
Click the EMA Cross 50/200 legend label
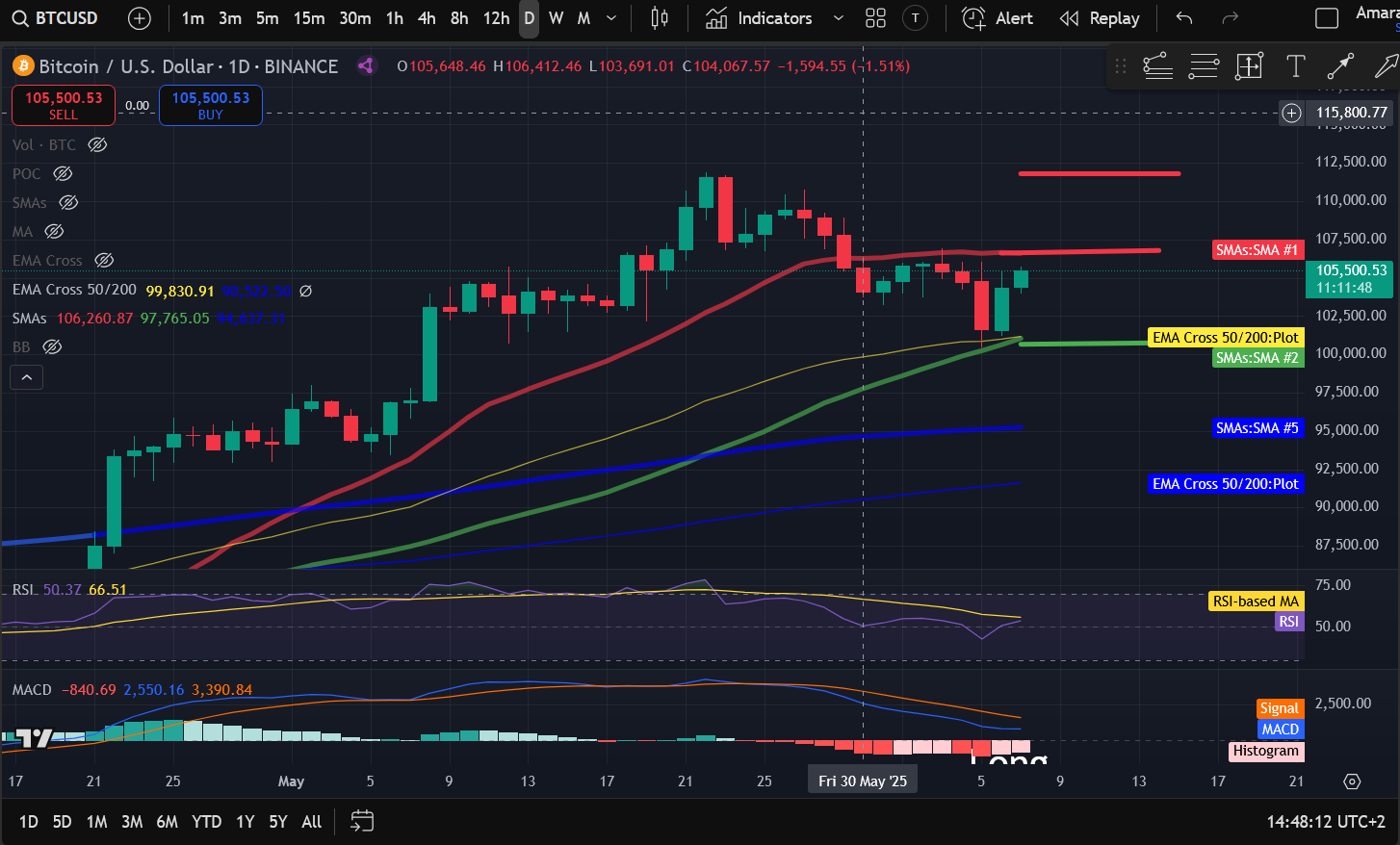pos(74,290)
